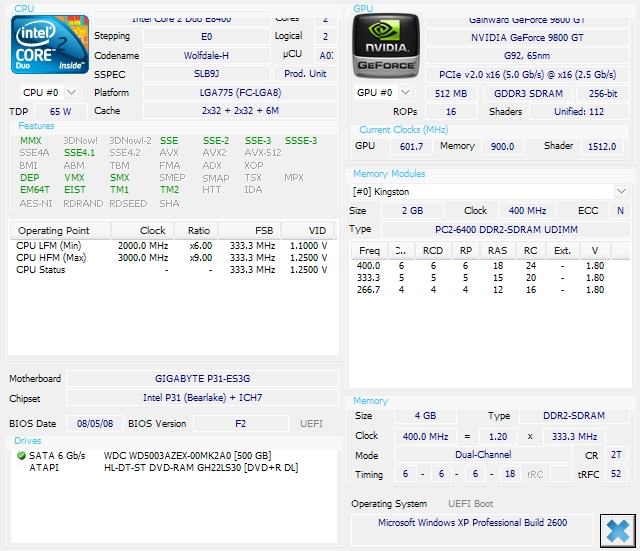Click the 65 W TDP value
Viewport: 640px width, 551px height.
pos(60,111)
